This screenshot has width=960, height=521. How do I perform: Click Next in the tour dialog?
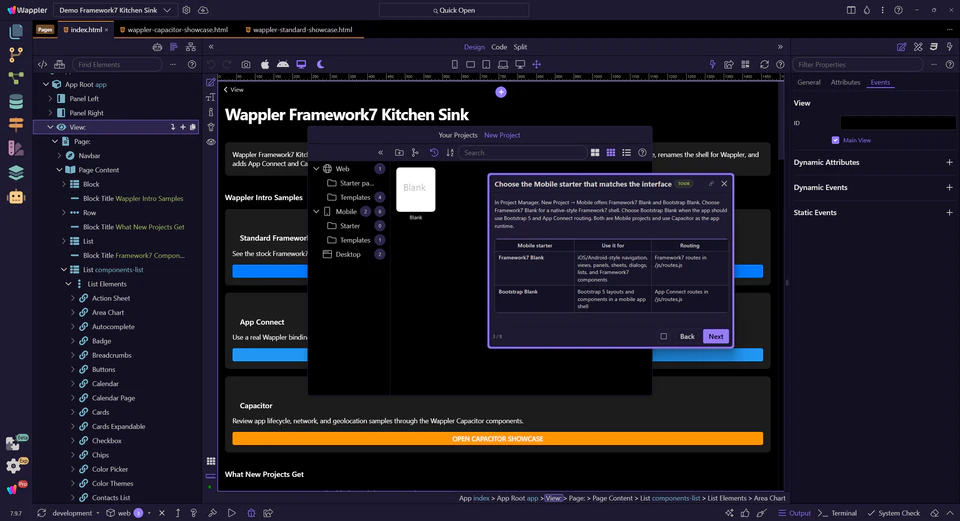[716, 336]
